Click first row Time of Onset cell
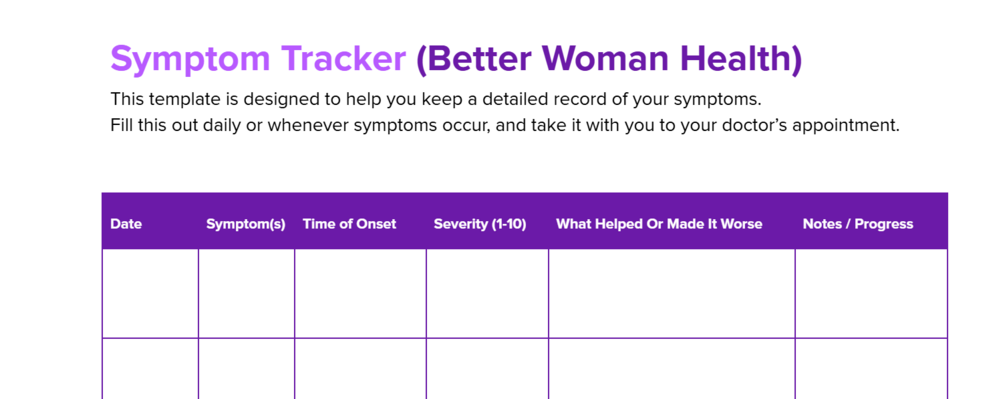 pyautogui.click(x=360, y=293)
